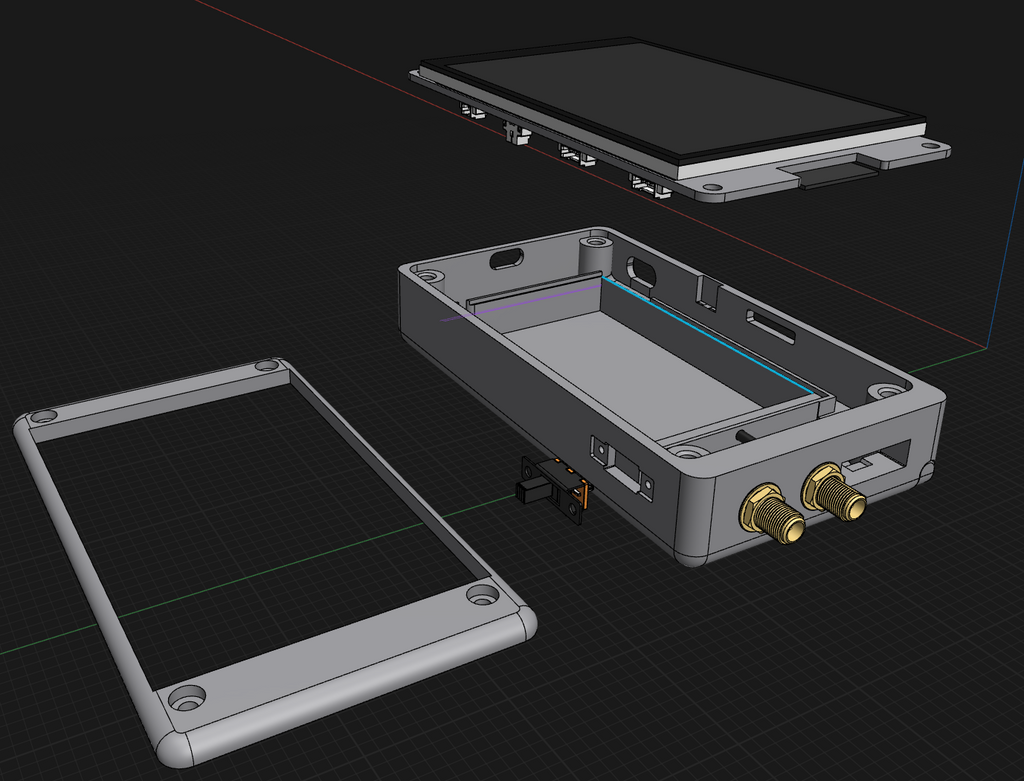The image size is (1024, 781).
Task: Select the purple highlighted edge line
Action: click(521, 301)
